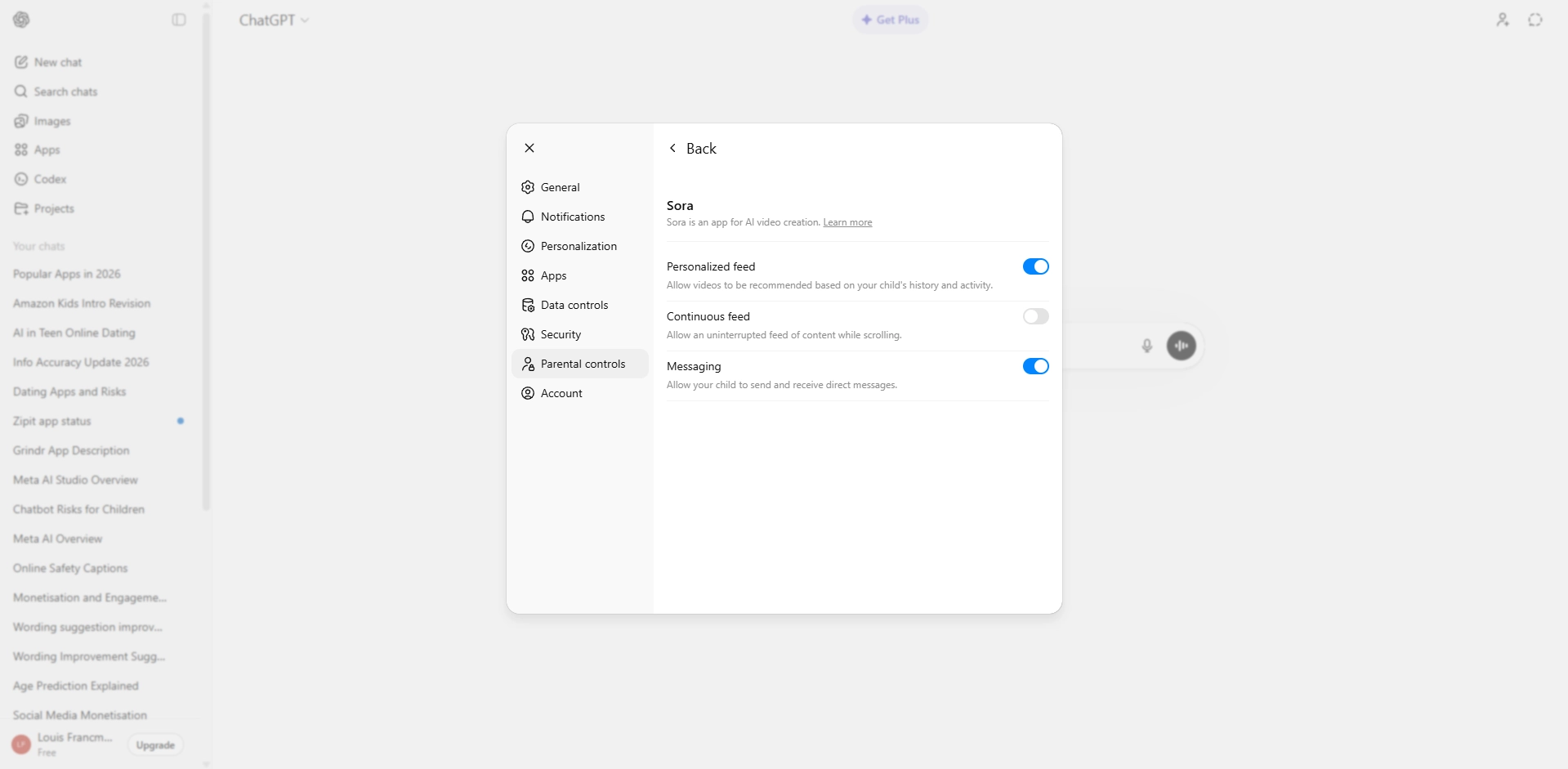The width and height of the screenshot is (1568, 769).
Task: Enable the Continuous feed toggle
Action: point(1035,316)
